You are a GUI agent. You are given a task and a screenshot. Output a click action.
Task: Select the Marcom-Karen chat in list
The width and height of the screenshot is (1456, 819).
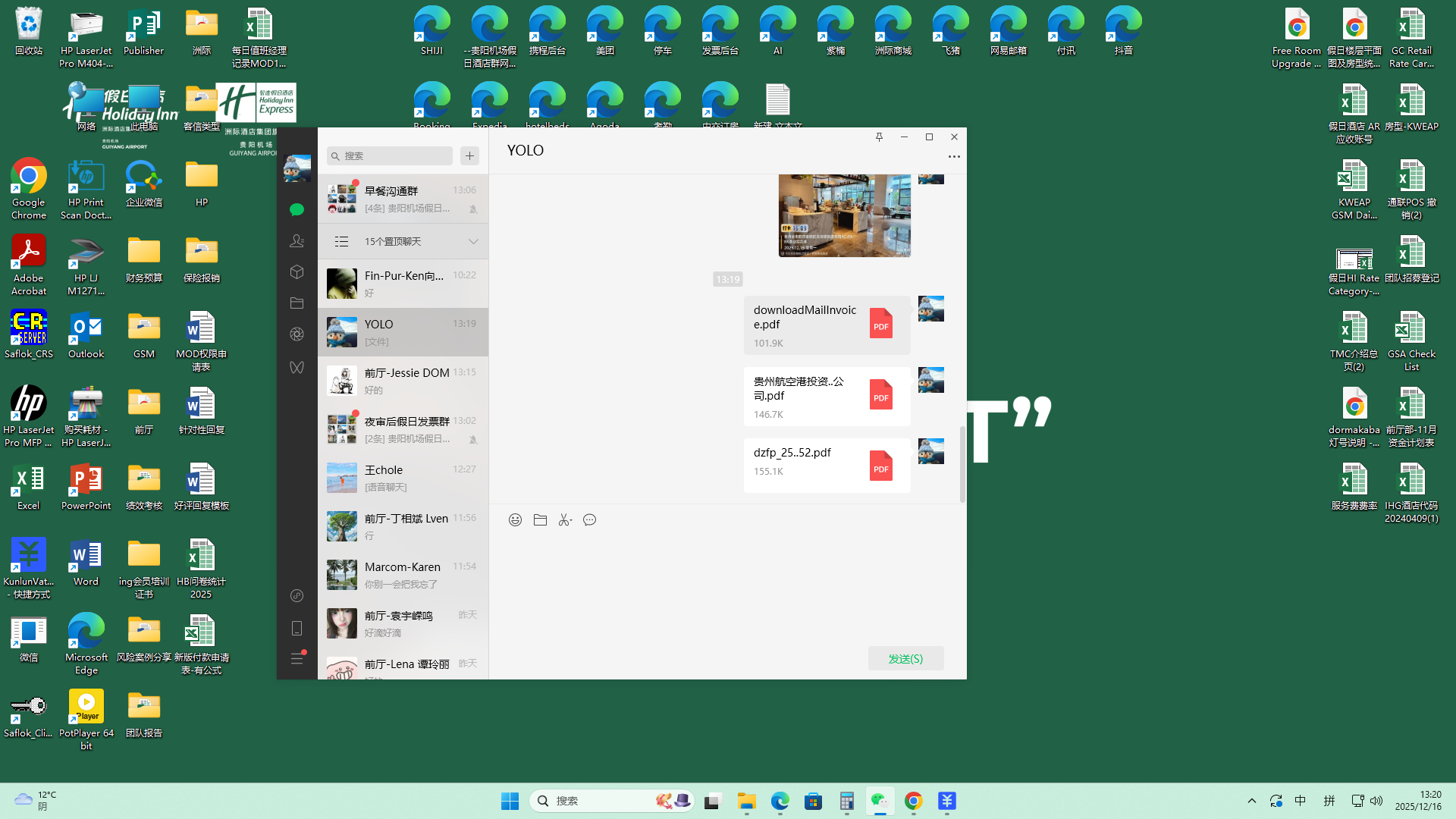[403, 575]
